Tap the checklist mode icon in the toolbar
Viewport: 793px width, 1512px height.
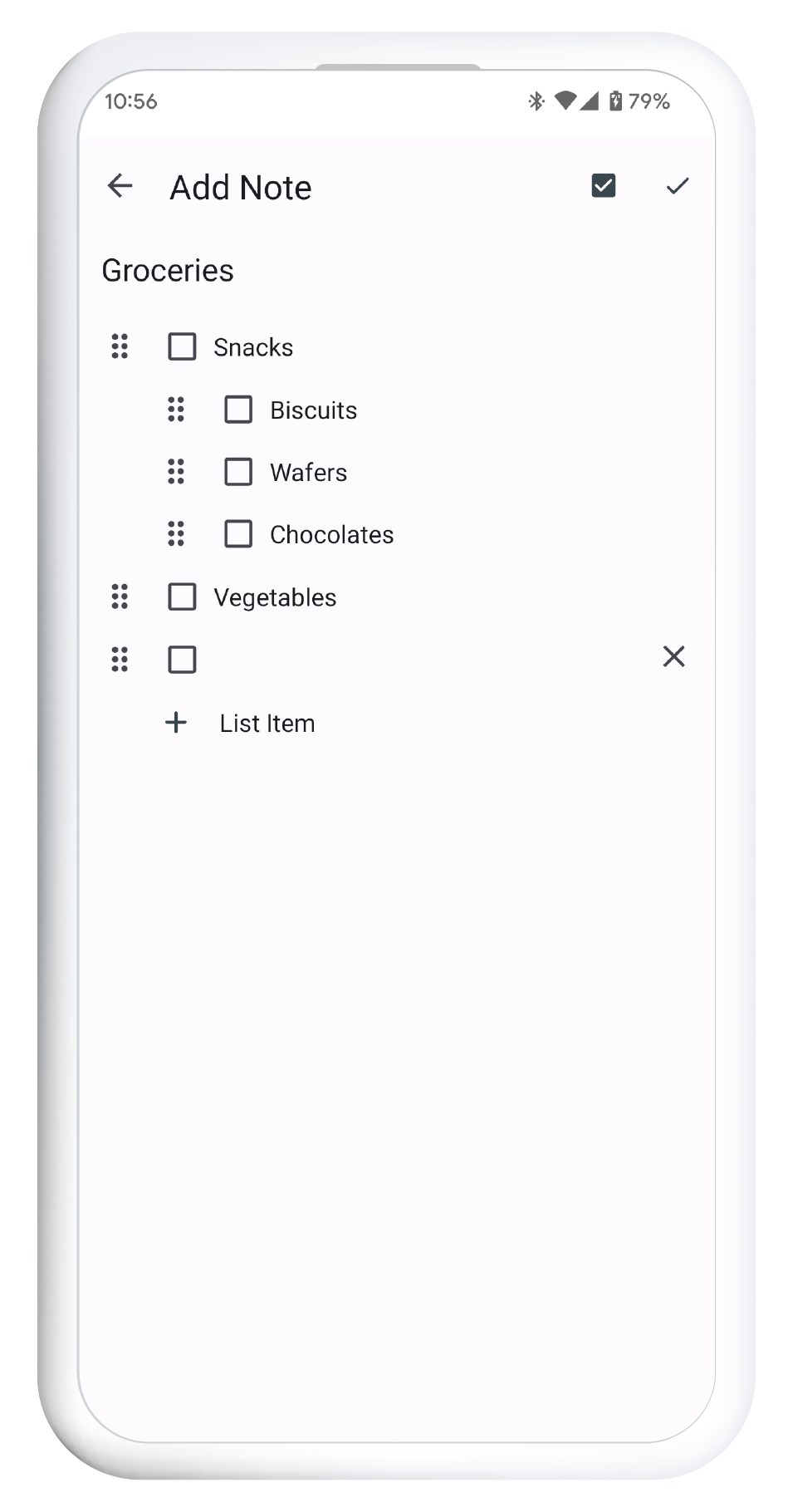[604, 186]
